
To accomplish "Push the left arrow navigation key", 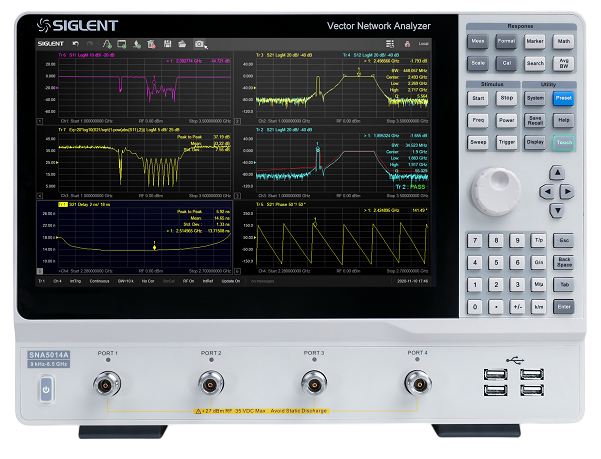I will 547,192.
